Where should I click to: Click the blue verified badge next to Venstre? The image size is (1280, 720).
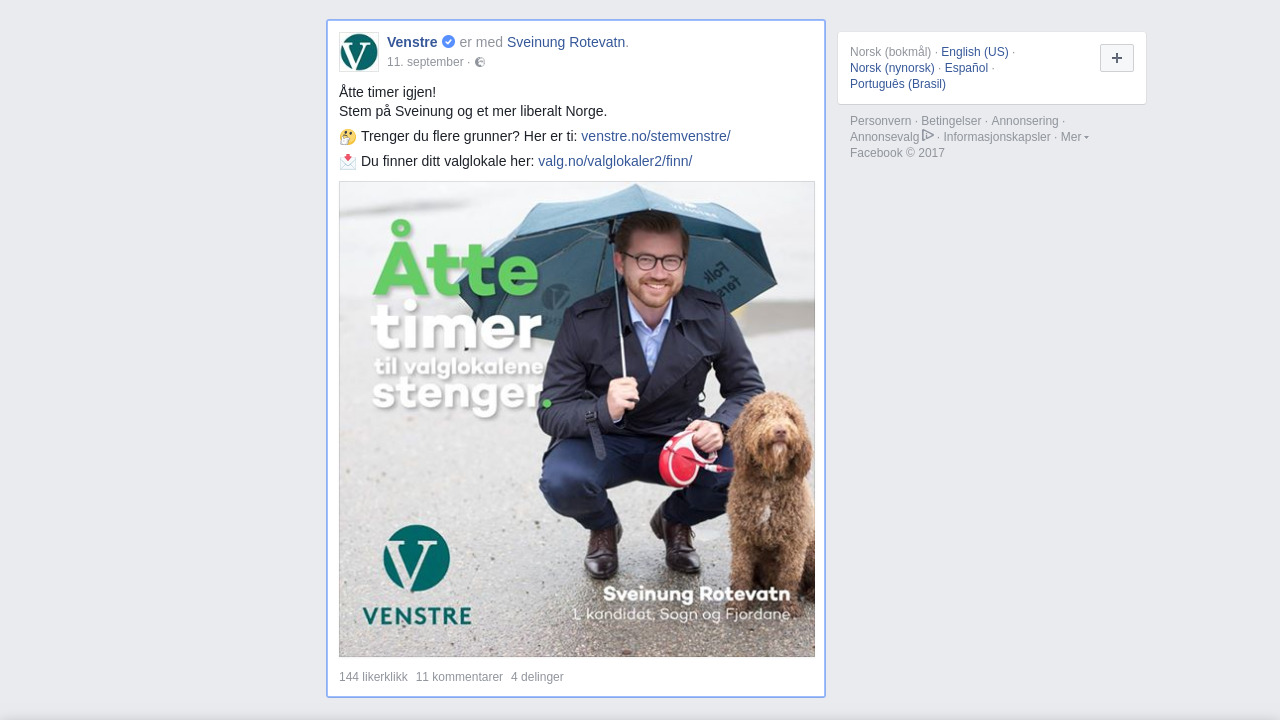click(x=448, y=42)
